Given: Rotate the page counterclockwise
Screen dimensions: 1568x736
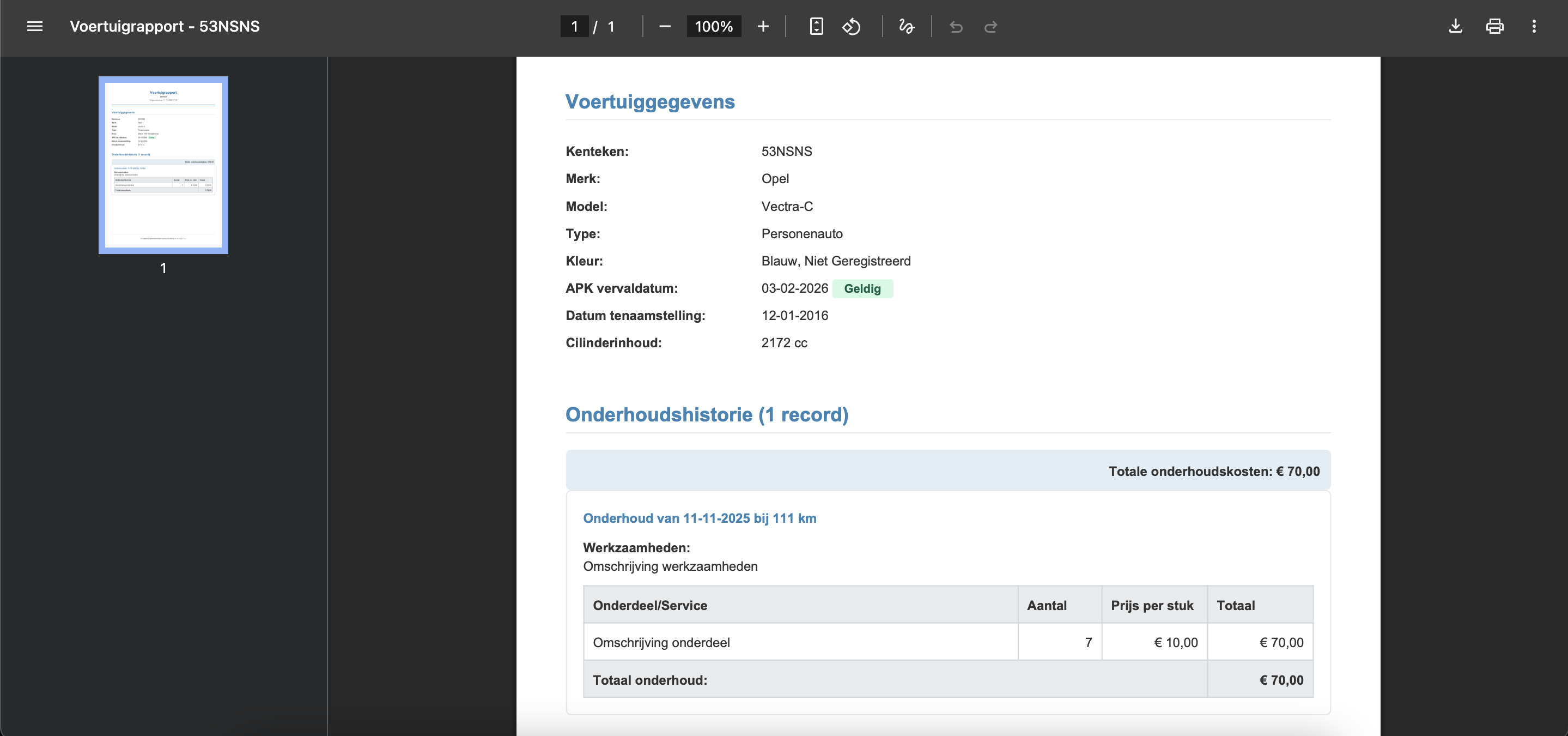Looking at the screenshot, I should tap(852, 26).
